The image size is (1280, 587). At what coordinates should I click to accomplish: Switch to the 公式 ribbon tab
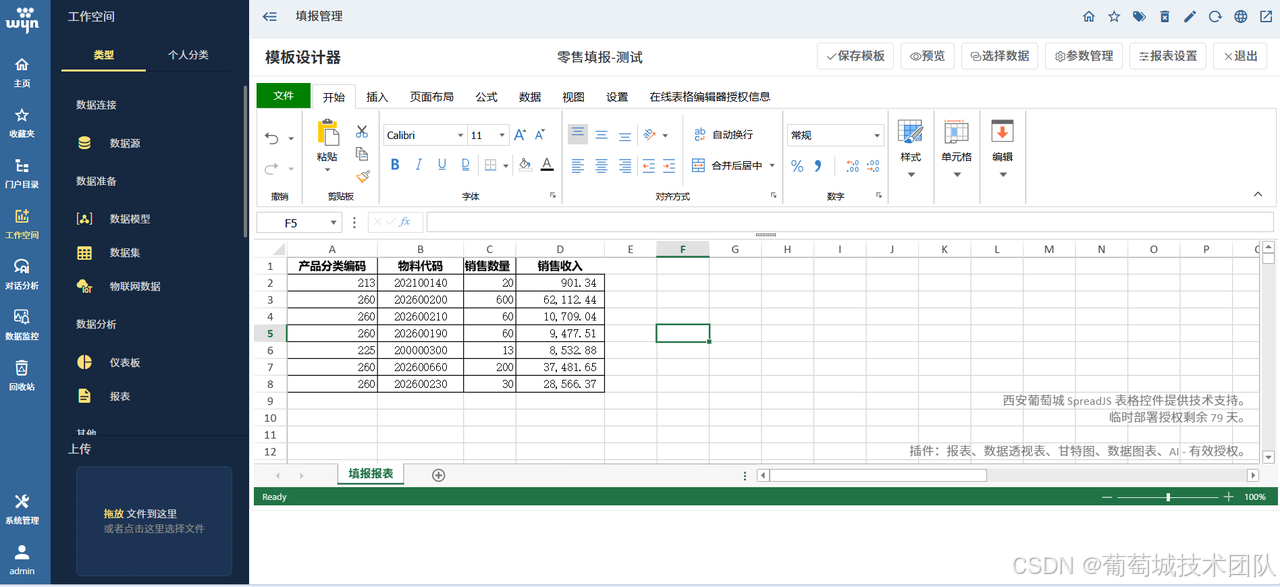point(486,97)
